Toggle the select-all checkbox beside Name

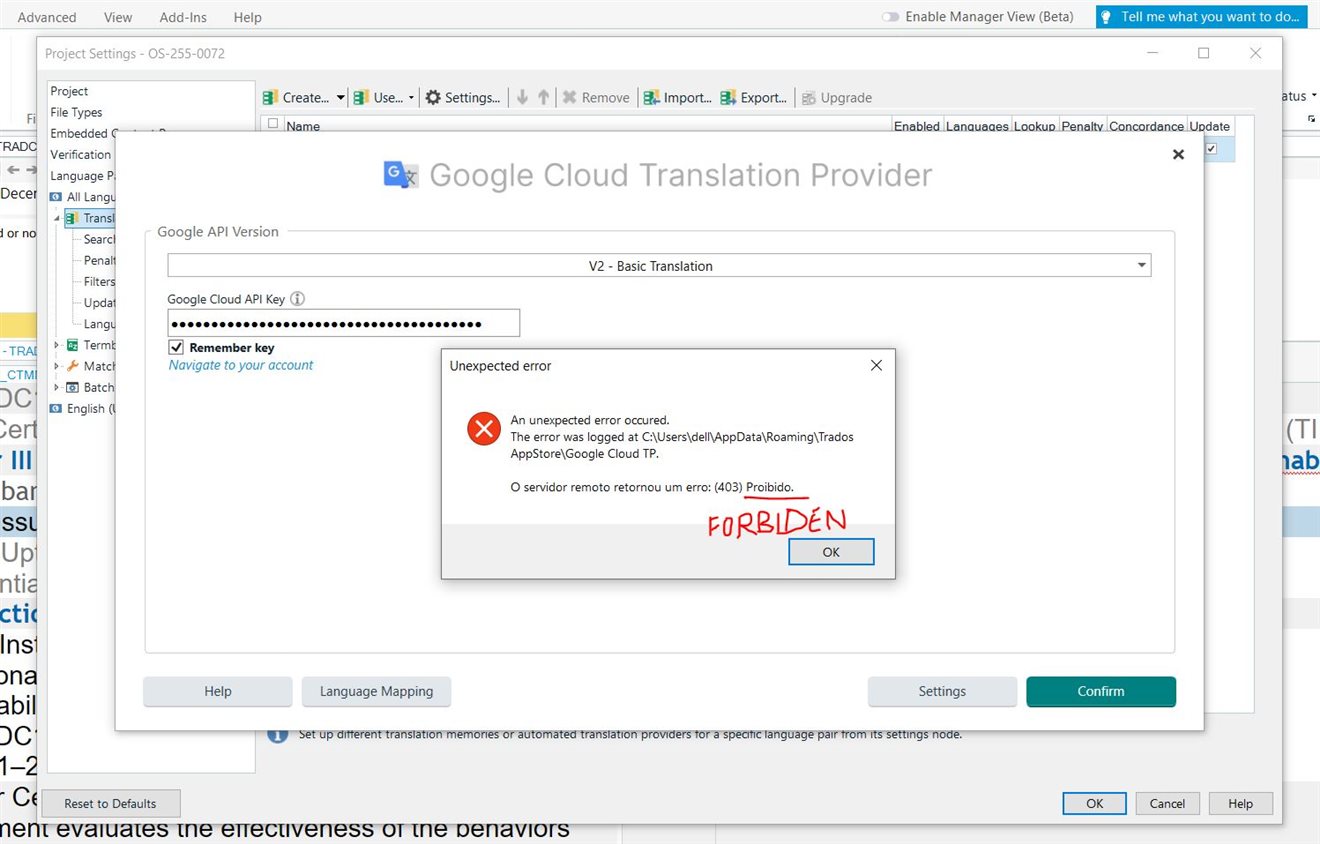coord(273,125)
